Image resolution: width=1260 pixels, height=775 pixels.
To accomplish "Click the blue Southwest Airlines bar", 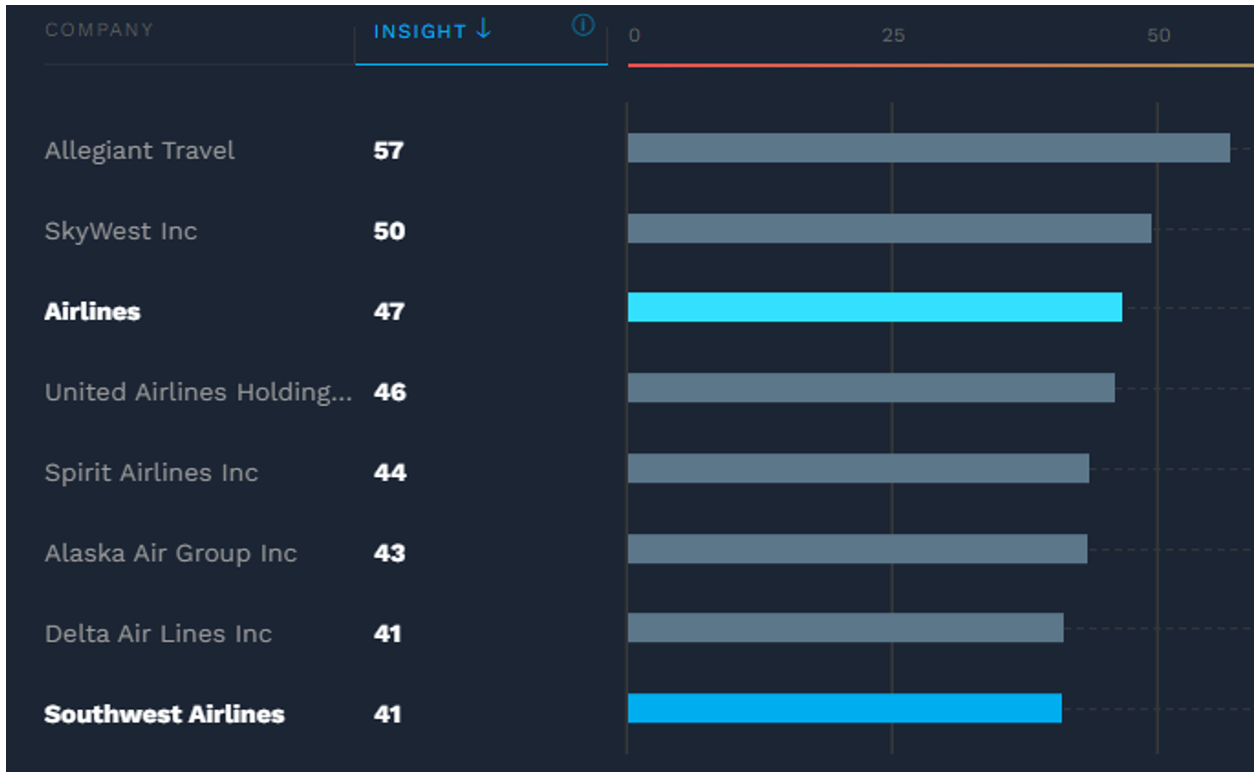I will tap(844, 708).
